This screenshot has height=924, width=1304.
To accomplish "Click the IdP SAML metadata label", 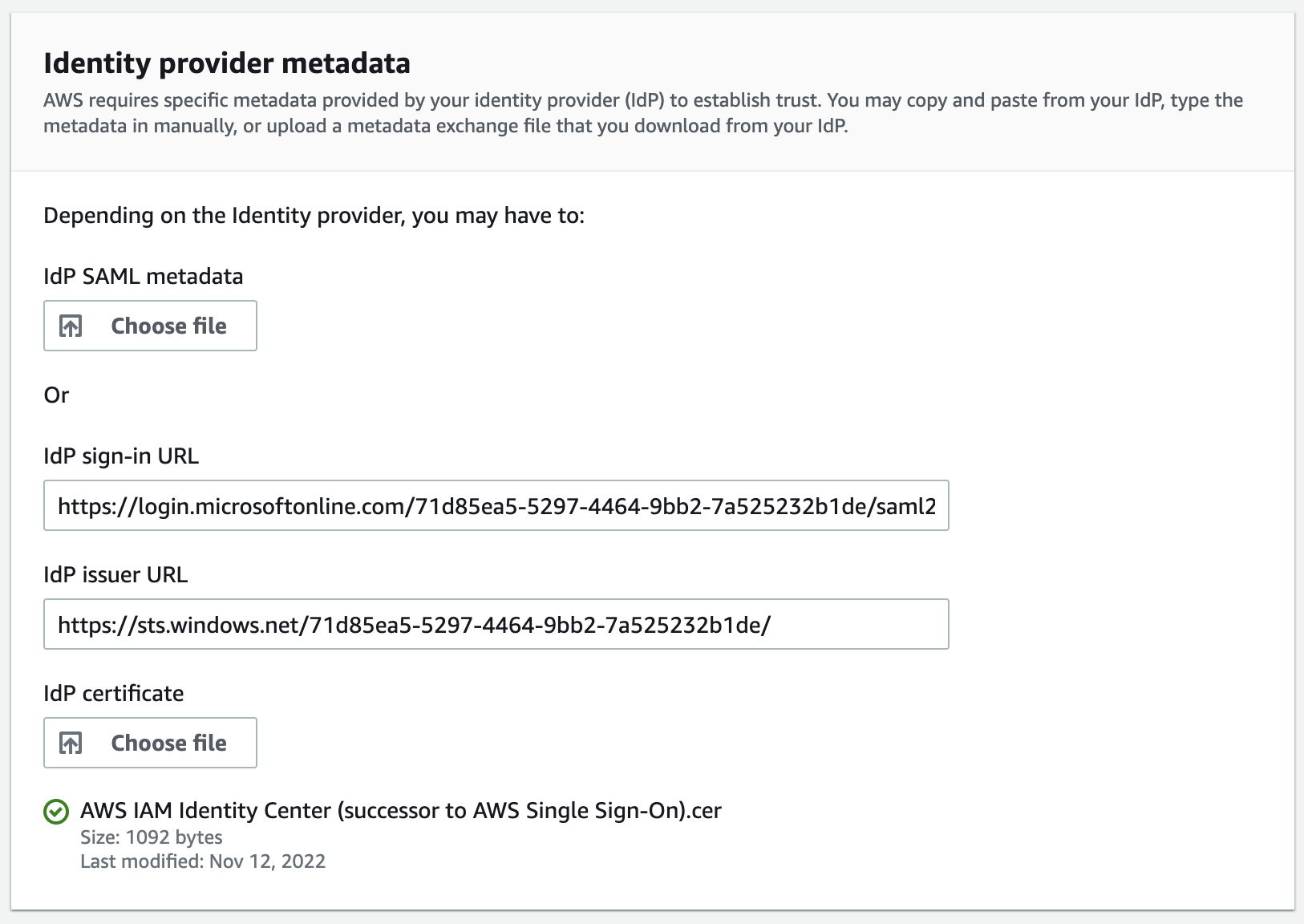I will click(x=144, y=276).
